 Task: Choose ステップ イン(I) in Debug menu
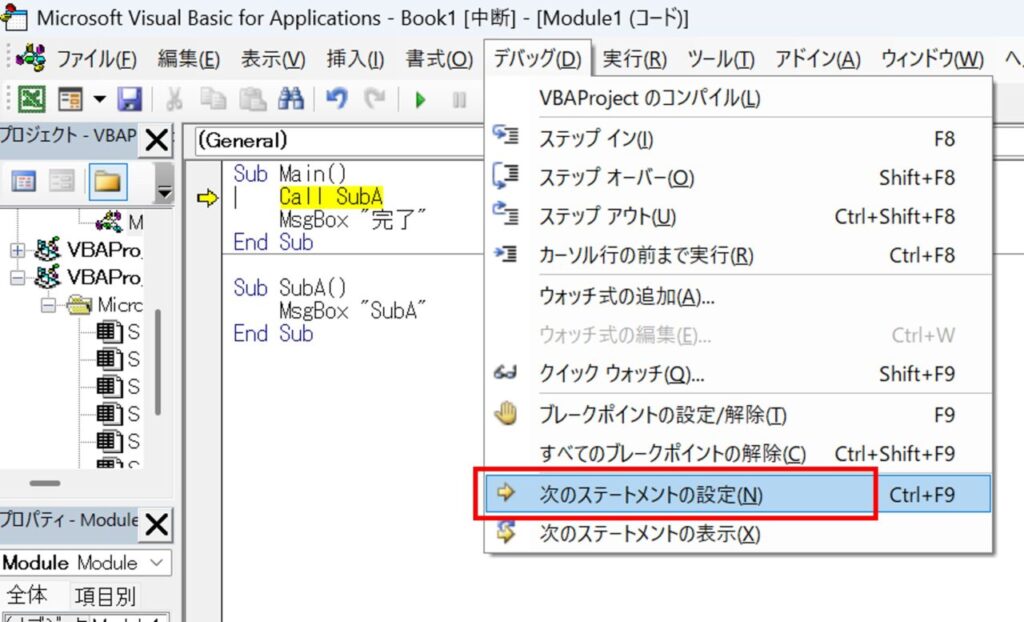pyautogui.click(x=738, y=139)
